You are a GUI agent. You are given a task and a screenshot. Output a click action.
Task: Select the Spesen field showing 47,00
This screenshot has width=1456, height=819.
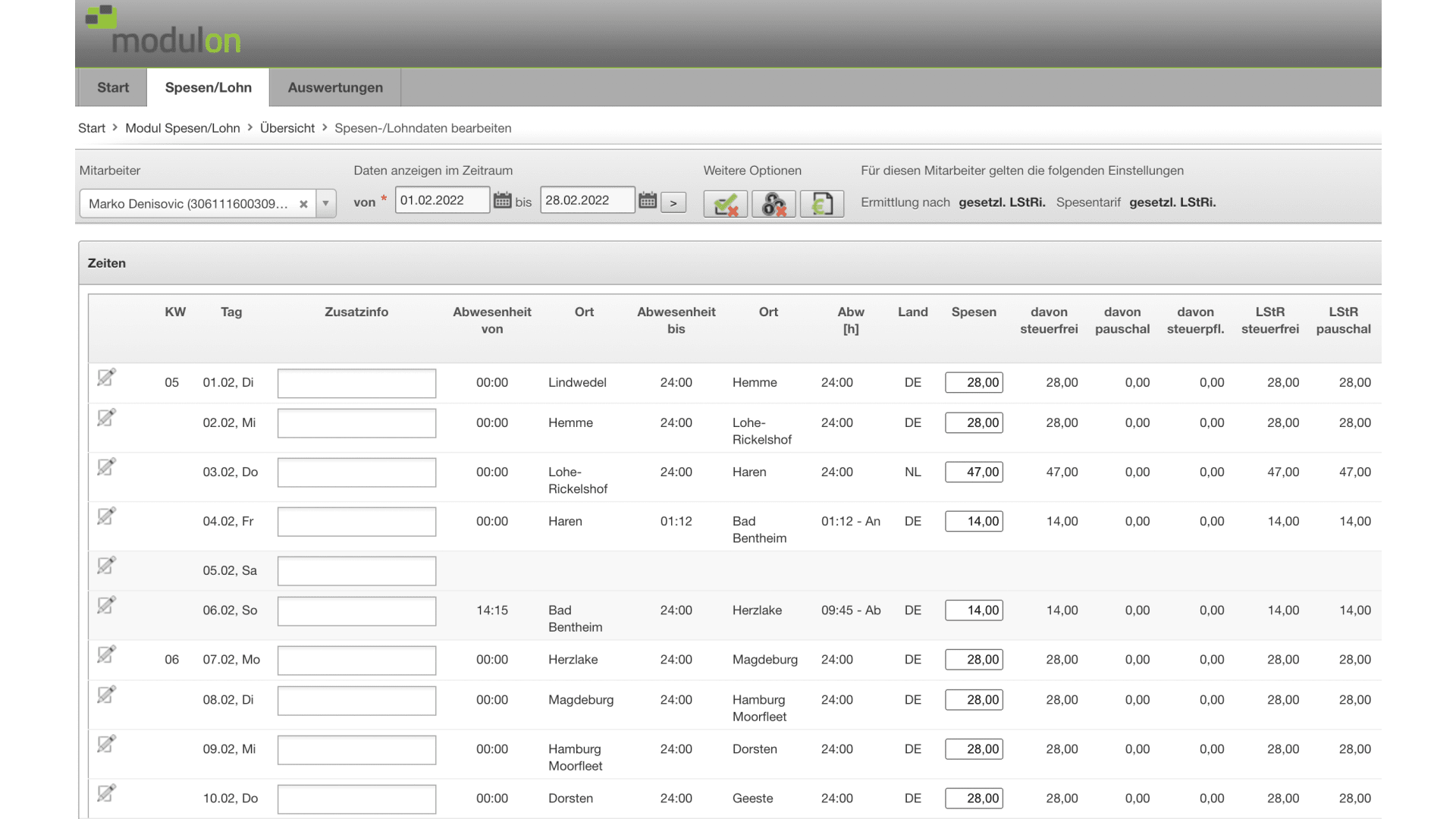(x=974, y=472)
